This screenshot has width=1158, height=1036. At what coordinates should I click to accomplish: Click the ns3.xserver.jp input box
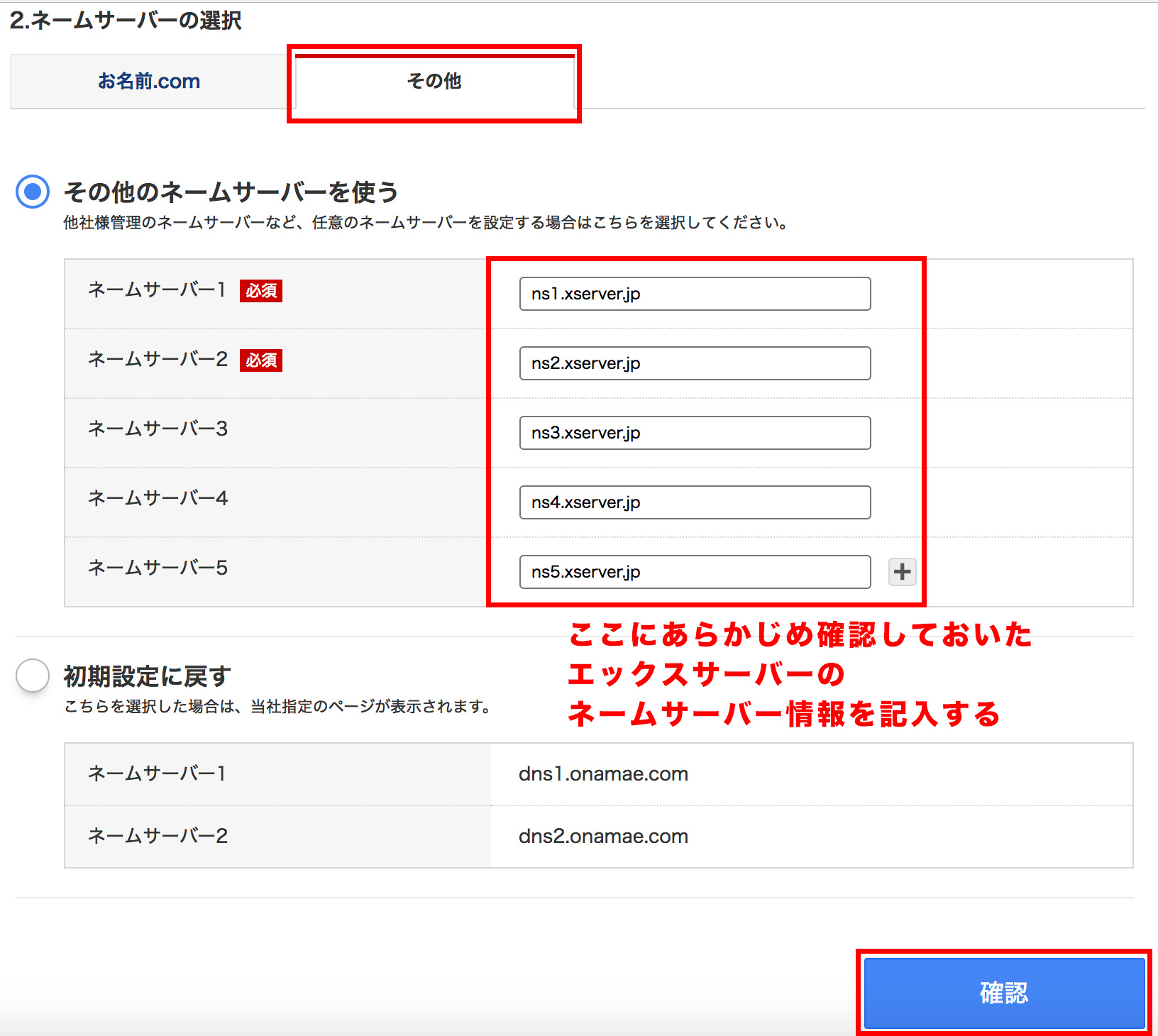coord(695,433)
